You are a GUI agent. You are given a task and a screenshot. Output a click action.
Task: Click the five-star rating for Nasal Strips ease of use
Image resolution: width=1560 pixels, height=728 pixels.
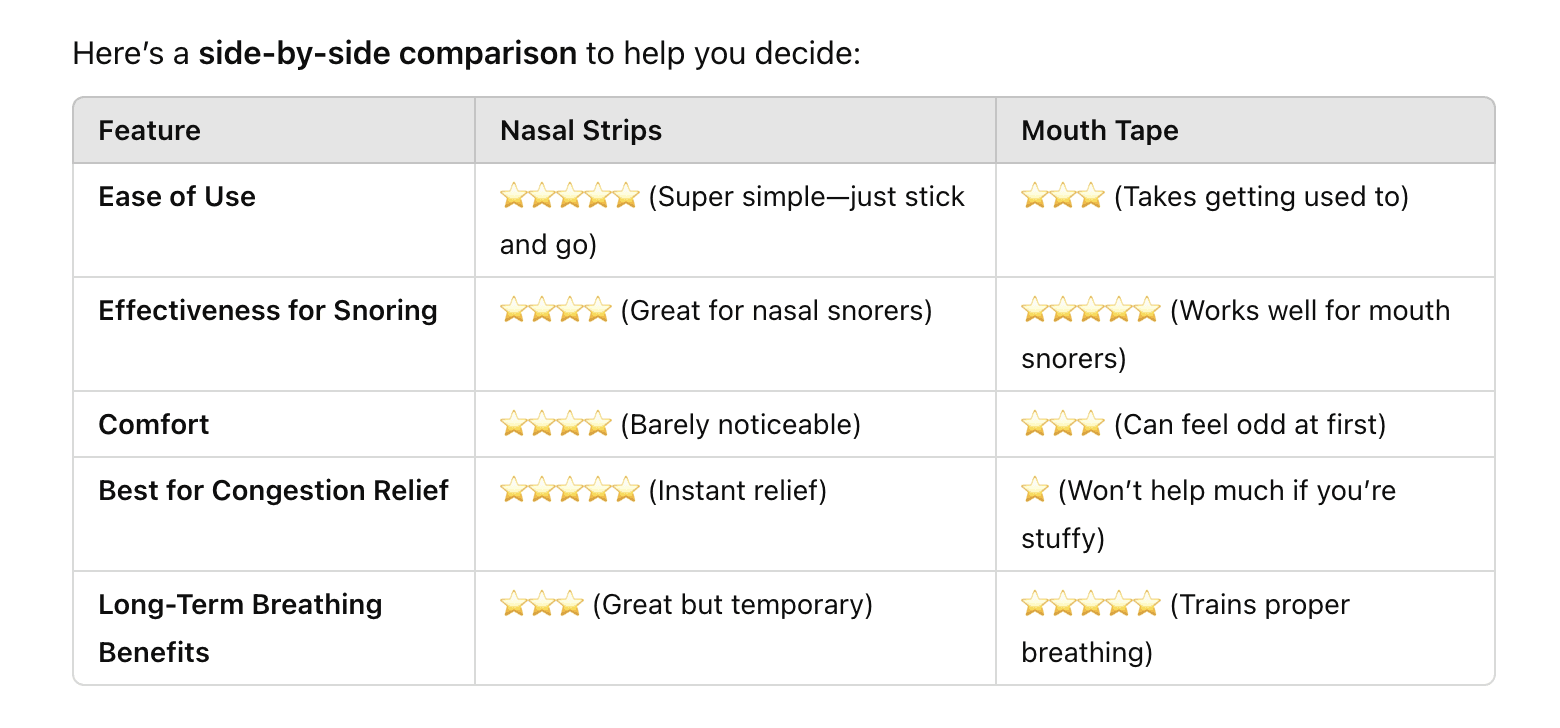[x=569, y=196]
